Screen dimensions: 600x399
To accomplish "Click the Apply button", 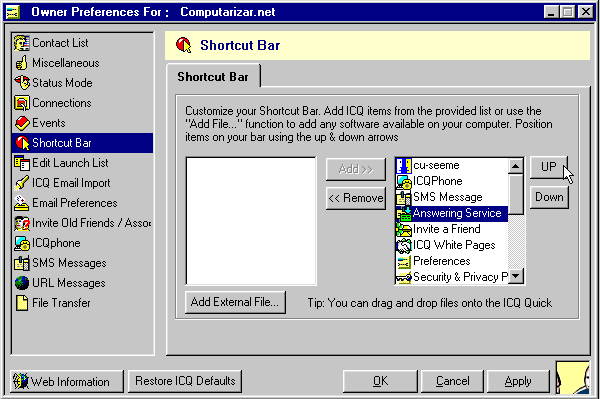I will click(x=518, y=381).
